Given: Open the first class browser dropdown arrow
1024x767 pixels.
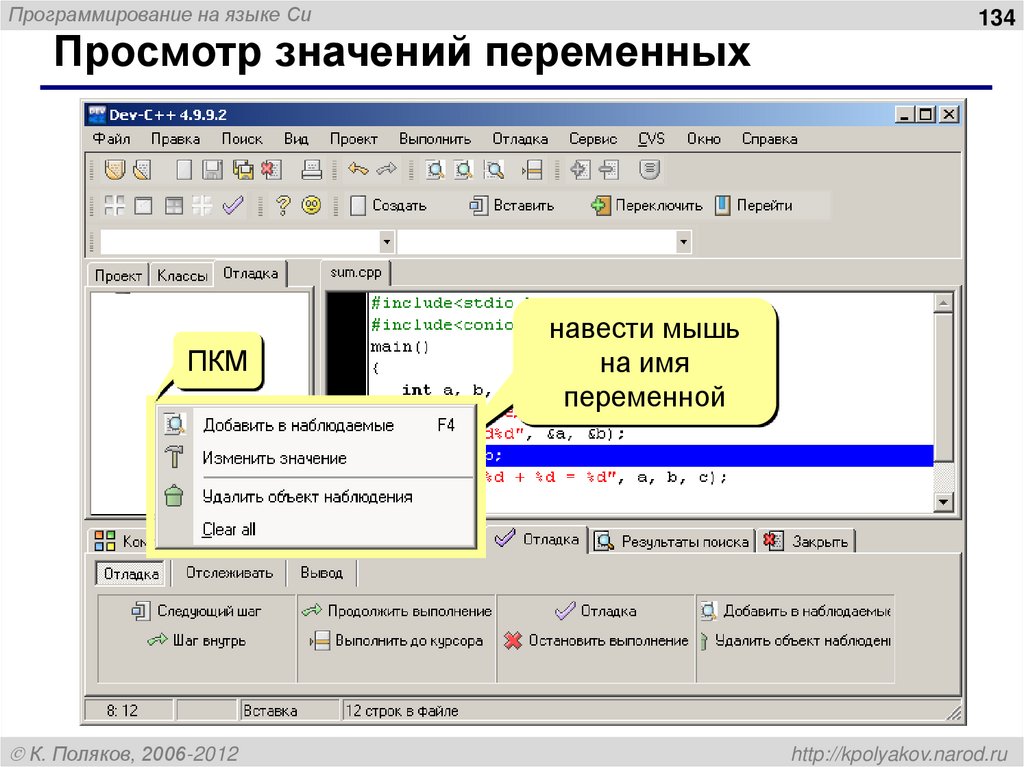Looking at the screenshot, I should [387, 242].
